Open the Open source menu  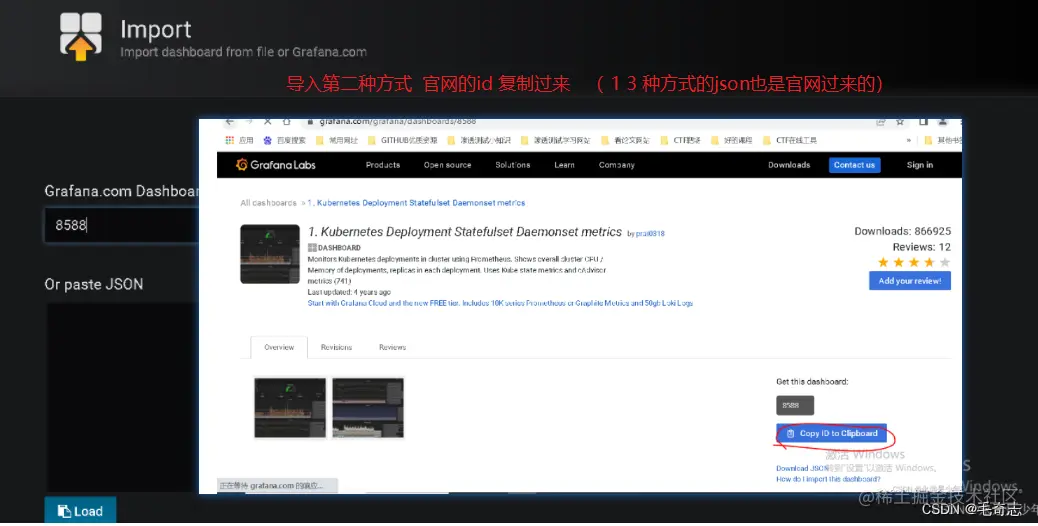(448, 165)
